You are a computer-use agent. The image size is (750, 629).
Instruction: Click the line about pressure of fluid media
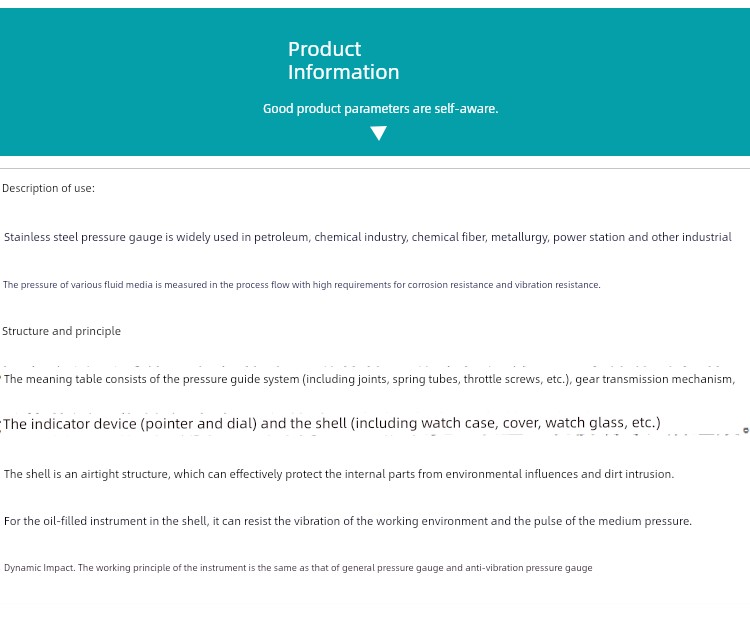301,285
